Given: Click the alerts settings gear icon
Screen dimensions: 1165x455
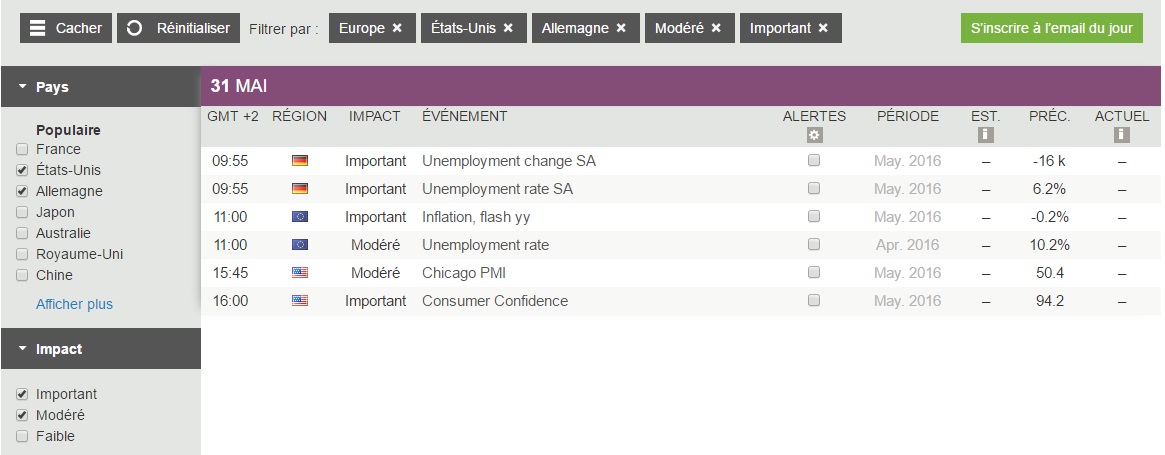Looking at the screenshot, I should coord(814,135).
